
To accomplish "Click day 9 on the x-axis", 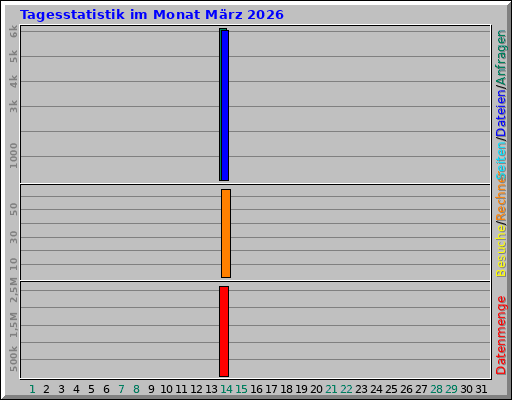I will point(151,389).
